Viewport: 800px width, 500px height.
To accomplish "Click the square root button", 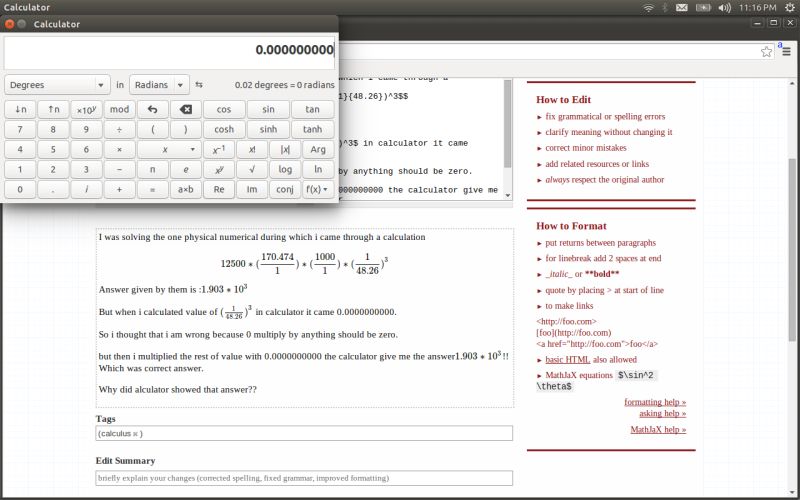I will point(252,169).
